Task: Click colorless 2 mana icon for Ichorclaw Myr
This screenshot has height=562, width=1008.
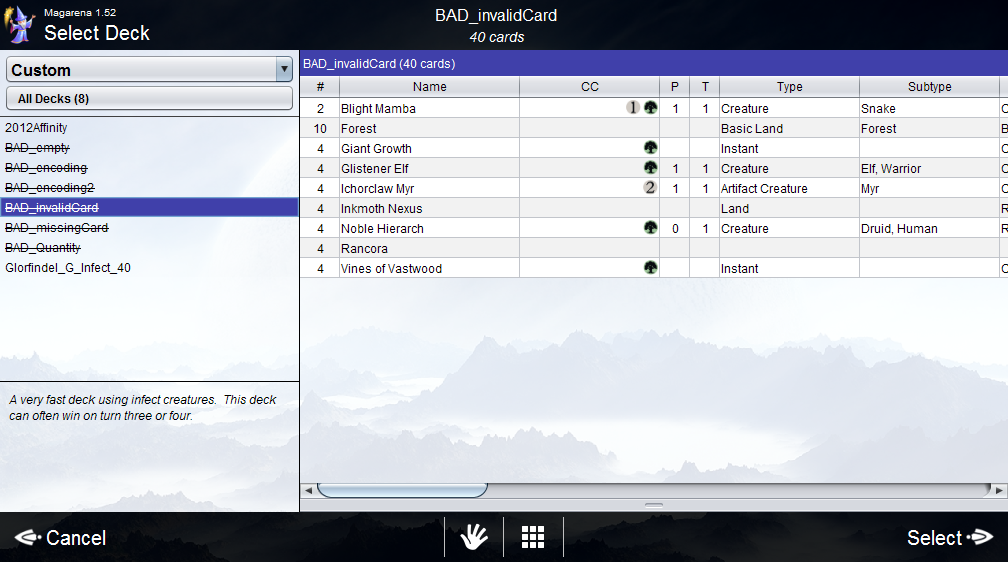Action: pos(650,188)
